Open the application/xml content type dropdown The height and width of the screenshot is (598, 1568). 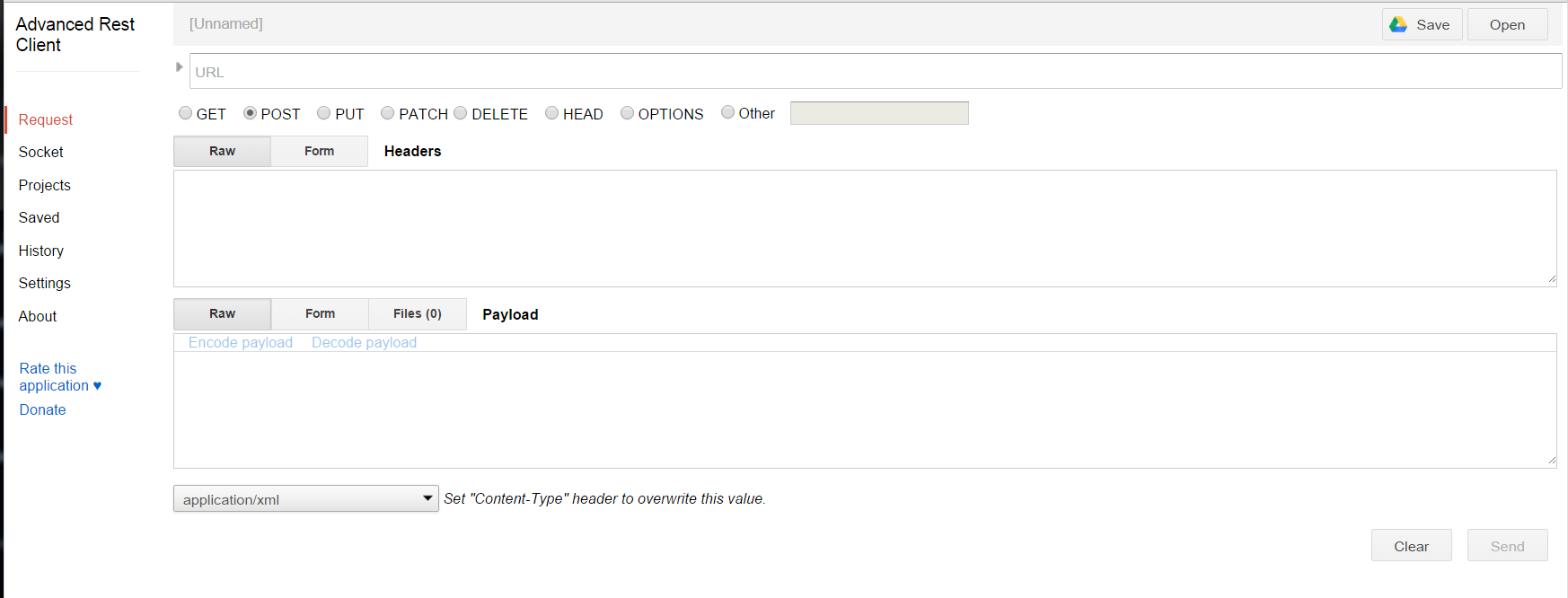(305, 499)
